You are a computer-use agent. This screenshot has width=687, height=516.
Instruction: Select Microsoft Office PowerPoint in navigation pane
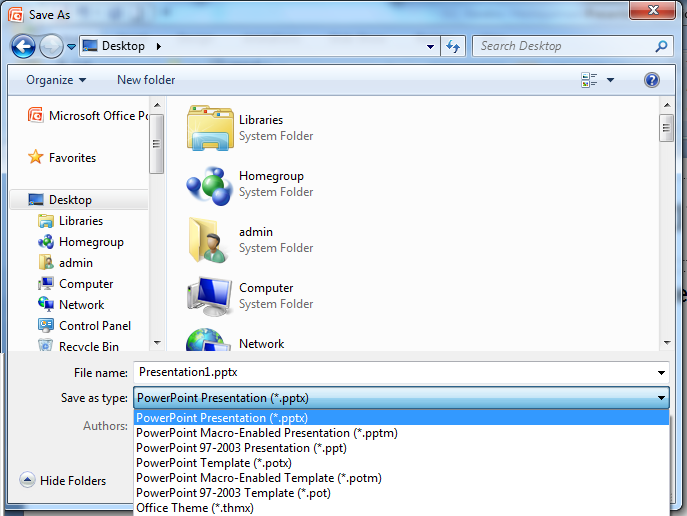click(x=88, y=116)
